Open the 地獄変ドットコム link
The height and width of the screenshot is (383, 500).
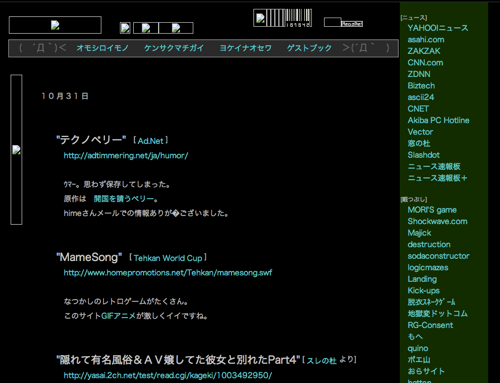point(437,314)
